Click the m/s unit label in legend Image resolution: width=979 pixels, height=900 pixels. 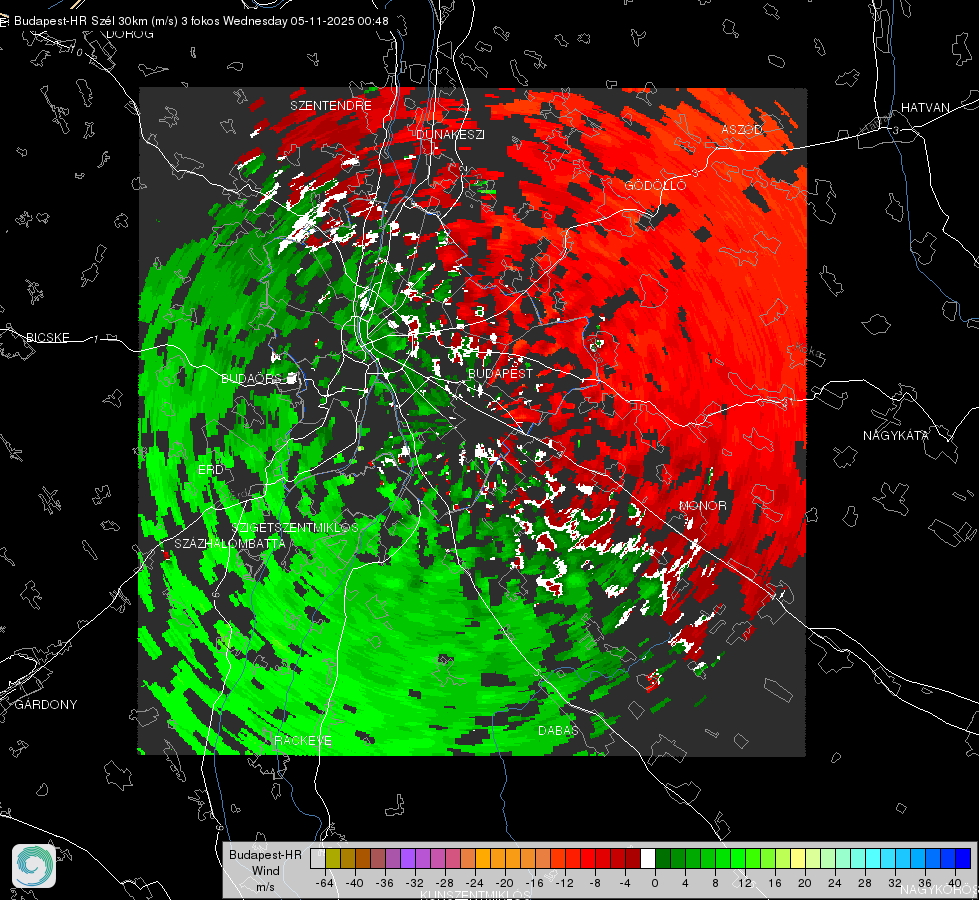265,886
